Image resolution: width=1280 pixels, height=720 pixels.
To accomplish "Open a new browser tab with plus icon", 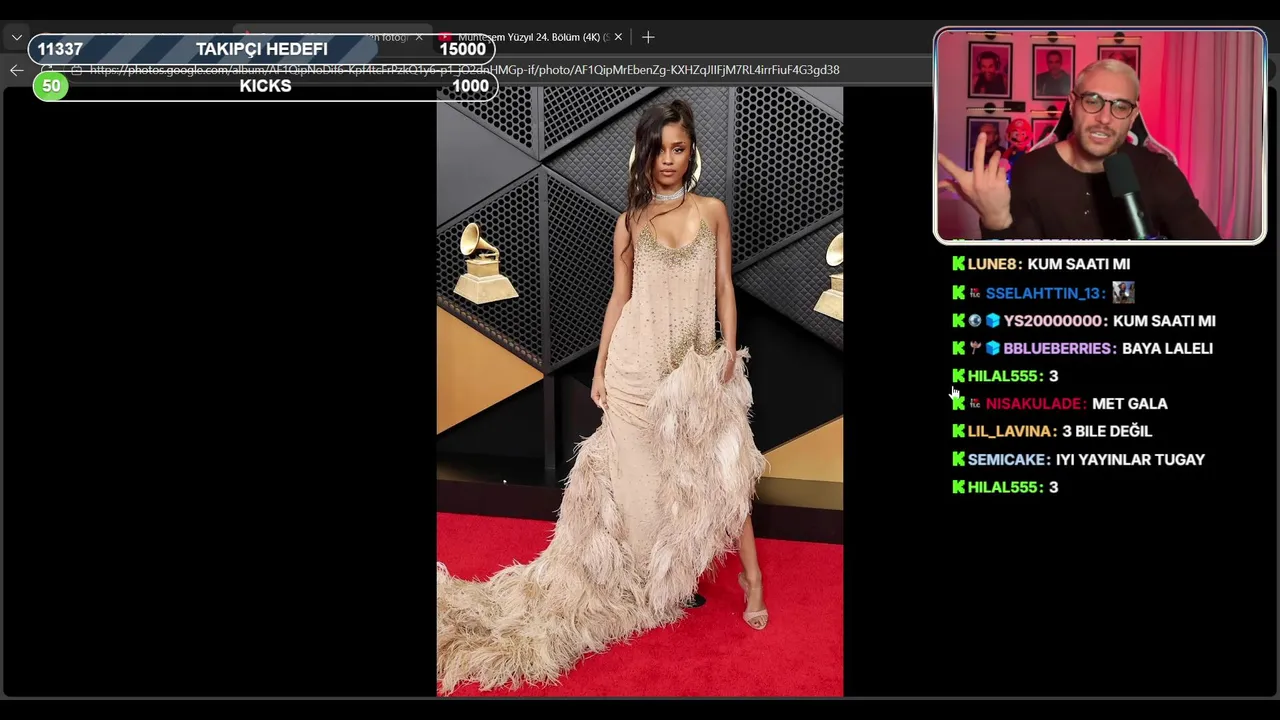I will pos(648,37).
